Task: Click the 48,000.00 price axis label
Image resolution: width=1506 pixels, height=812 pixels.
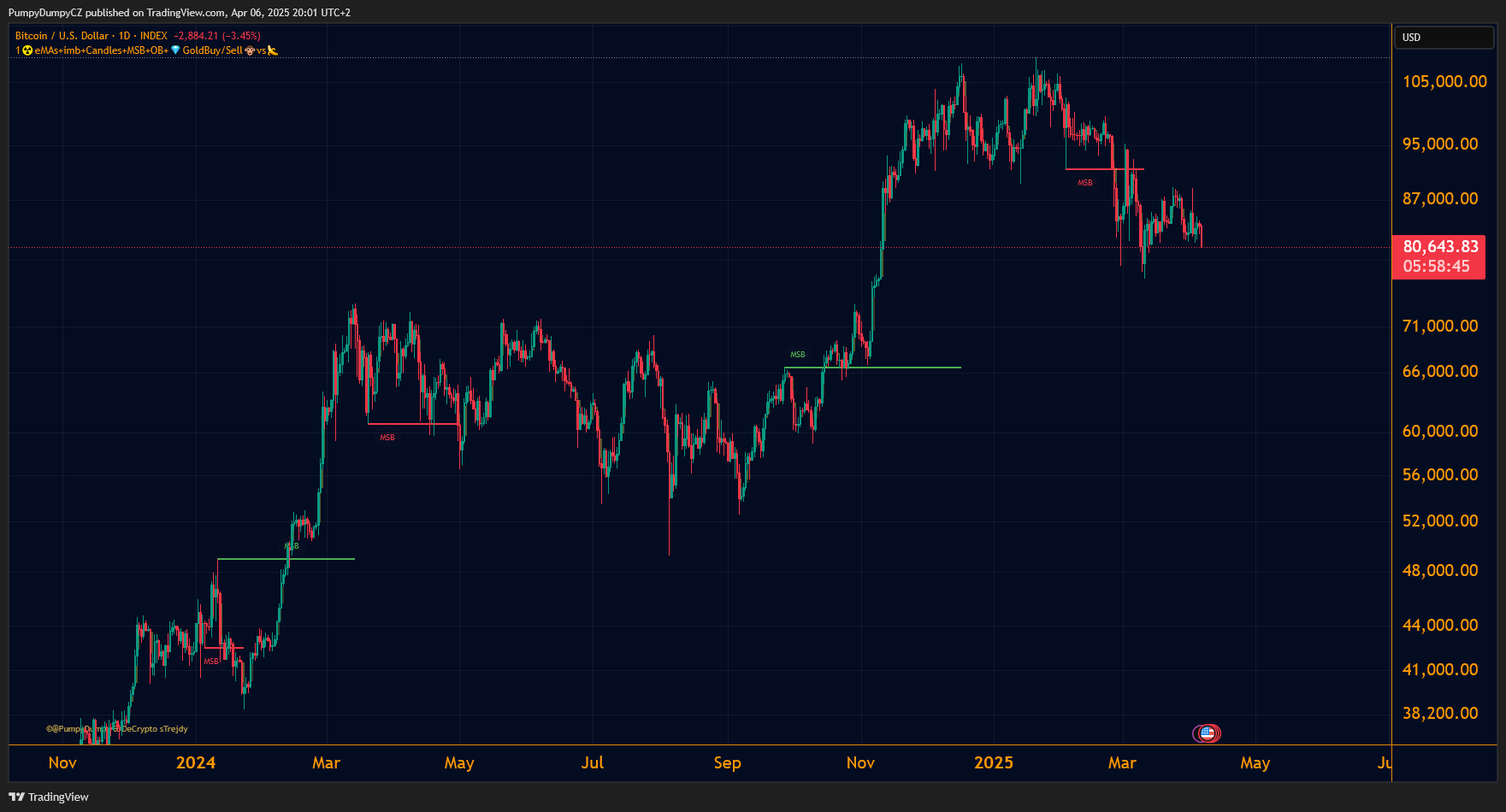Action: coord(1440,570)
